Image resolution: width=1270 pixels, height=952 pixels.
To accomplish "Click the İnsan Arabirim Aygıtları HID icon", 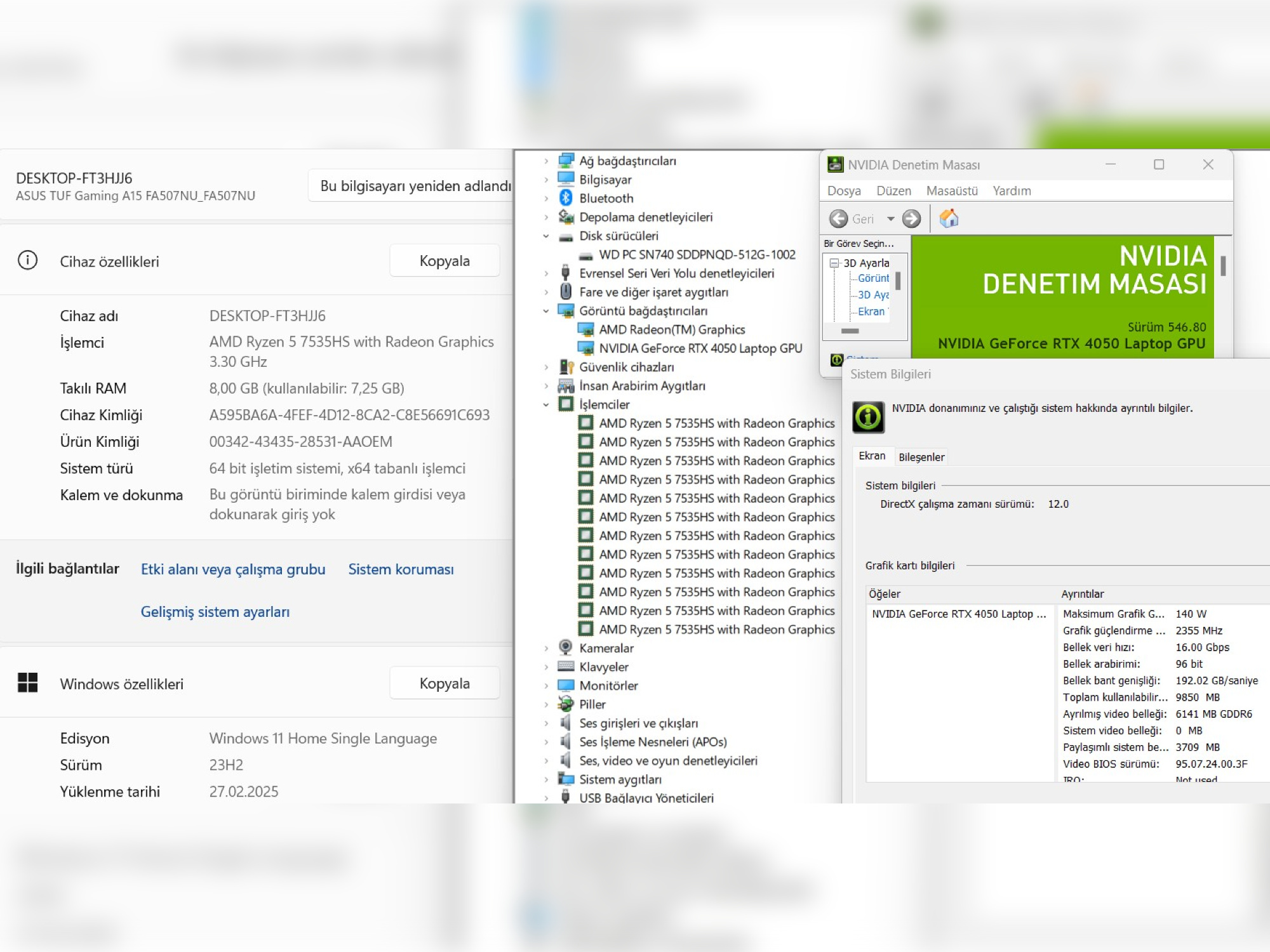I will coord(566,386).
